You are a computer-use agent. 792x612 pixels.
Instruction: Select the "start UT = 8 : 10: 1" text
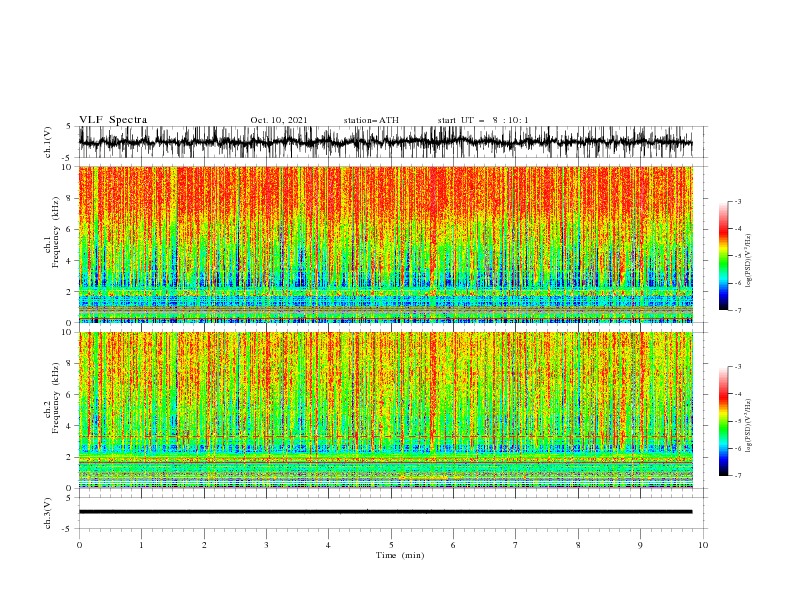[x=483, y=120]
